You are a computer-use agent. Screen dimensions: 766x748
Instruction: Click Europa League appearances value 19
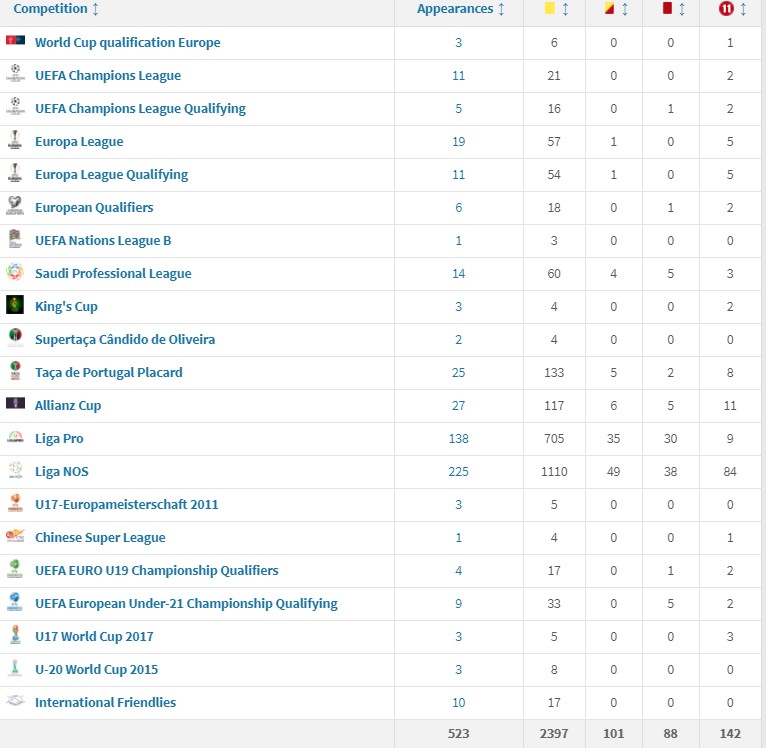pos(458,142)
